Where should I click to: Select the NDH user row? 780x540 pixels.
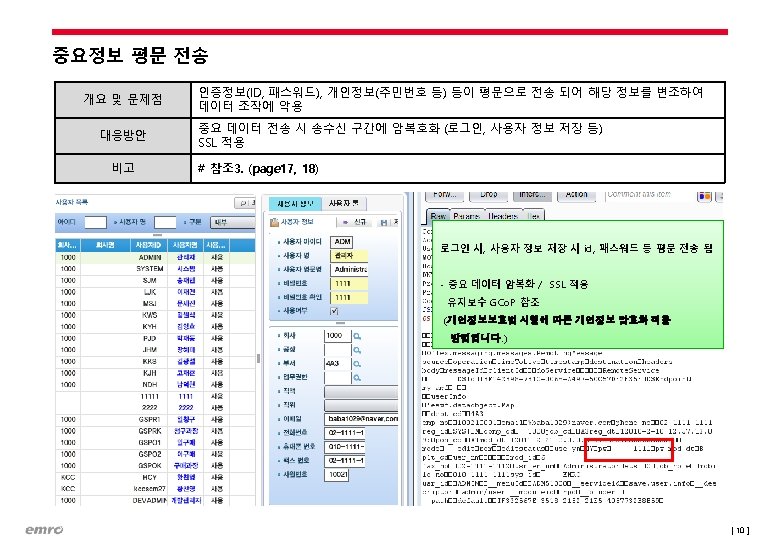point(155,385)
